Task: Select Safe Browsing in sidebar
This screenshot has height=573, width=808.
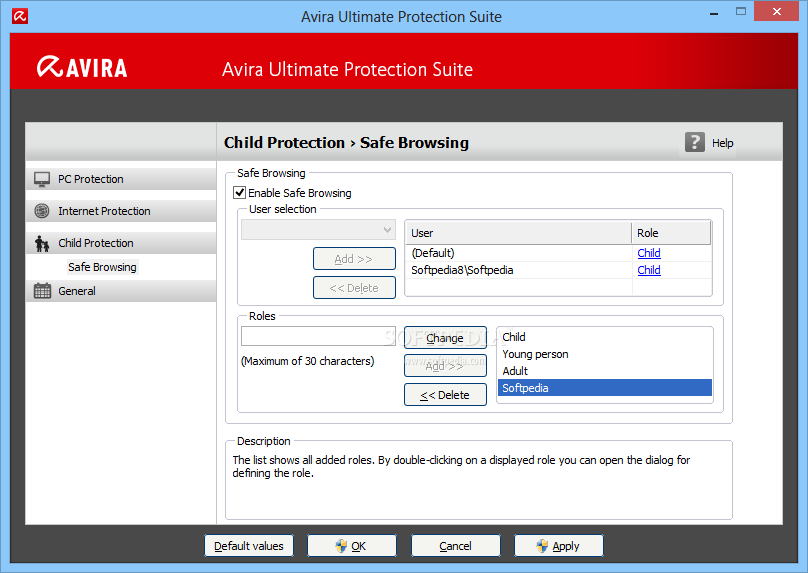Action: point(102,267)
